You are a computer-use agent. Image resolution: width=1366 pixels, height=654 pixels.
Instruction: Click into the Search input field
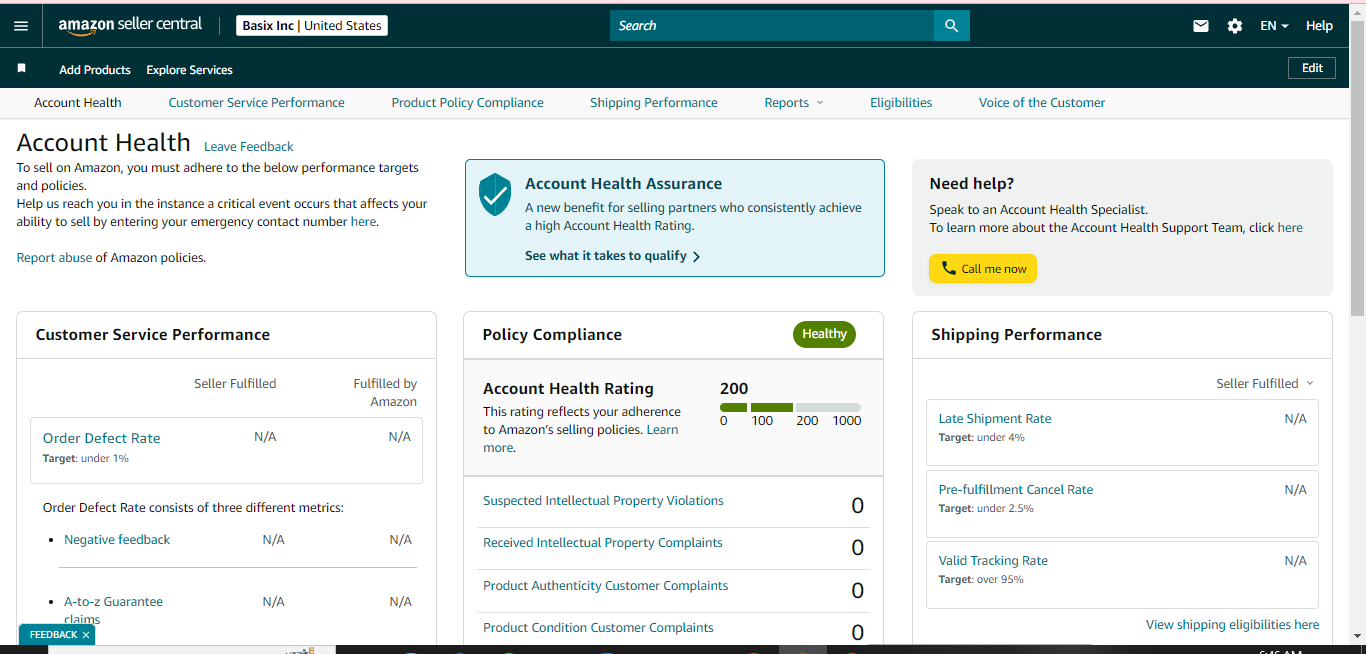click(772, 26)
